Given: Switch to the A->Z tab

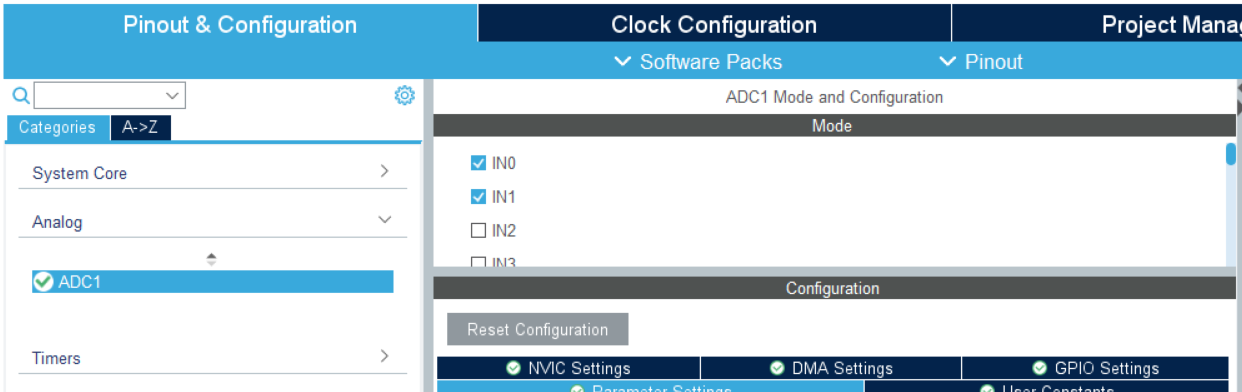Looking at the screenshot, I should click(140, 128).
